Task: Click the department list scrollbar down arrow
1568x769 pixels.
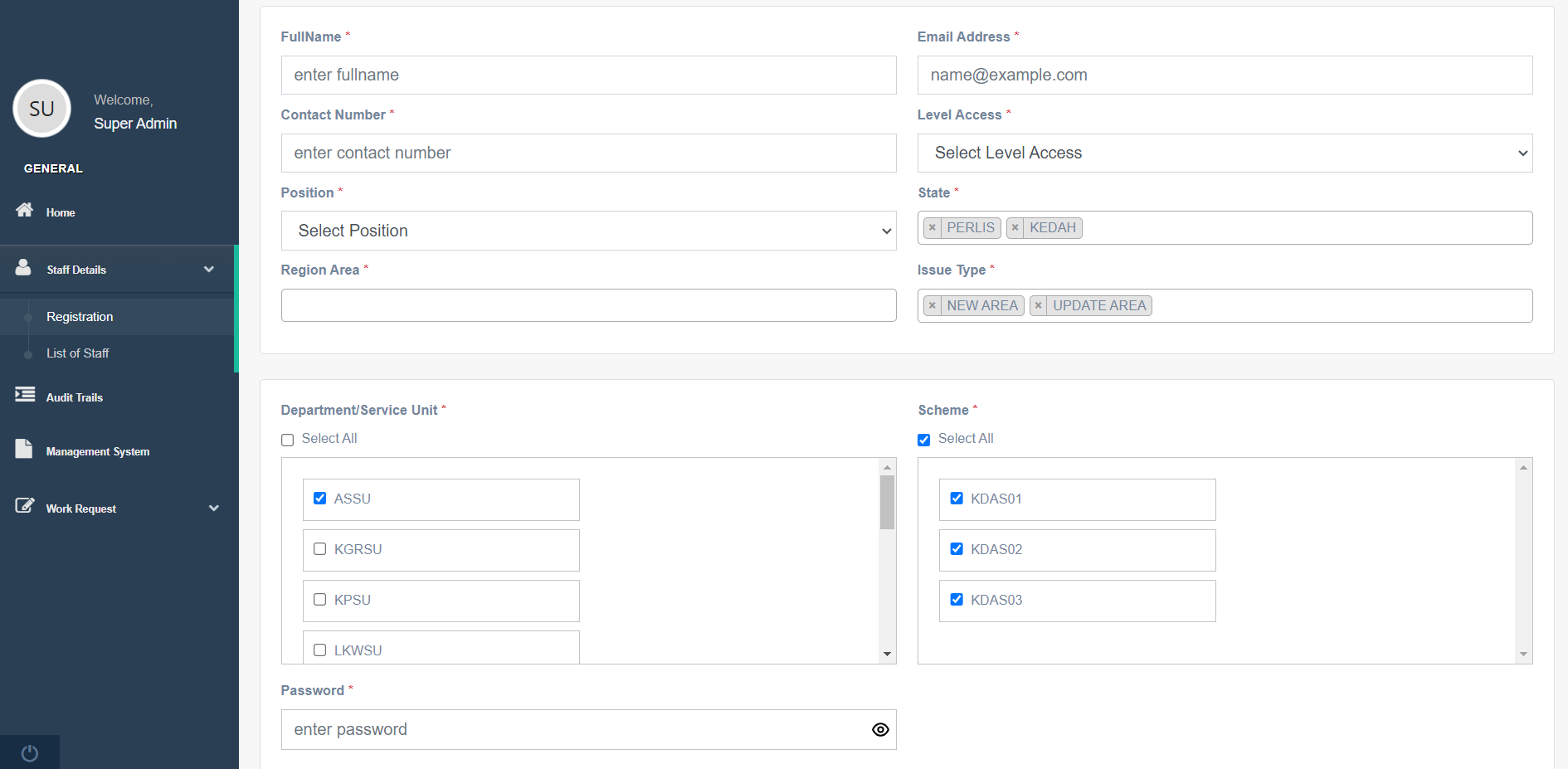Action: coord(887,655)
